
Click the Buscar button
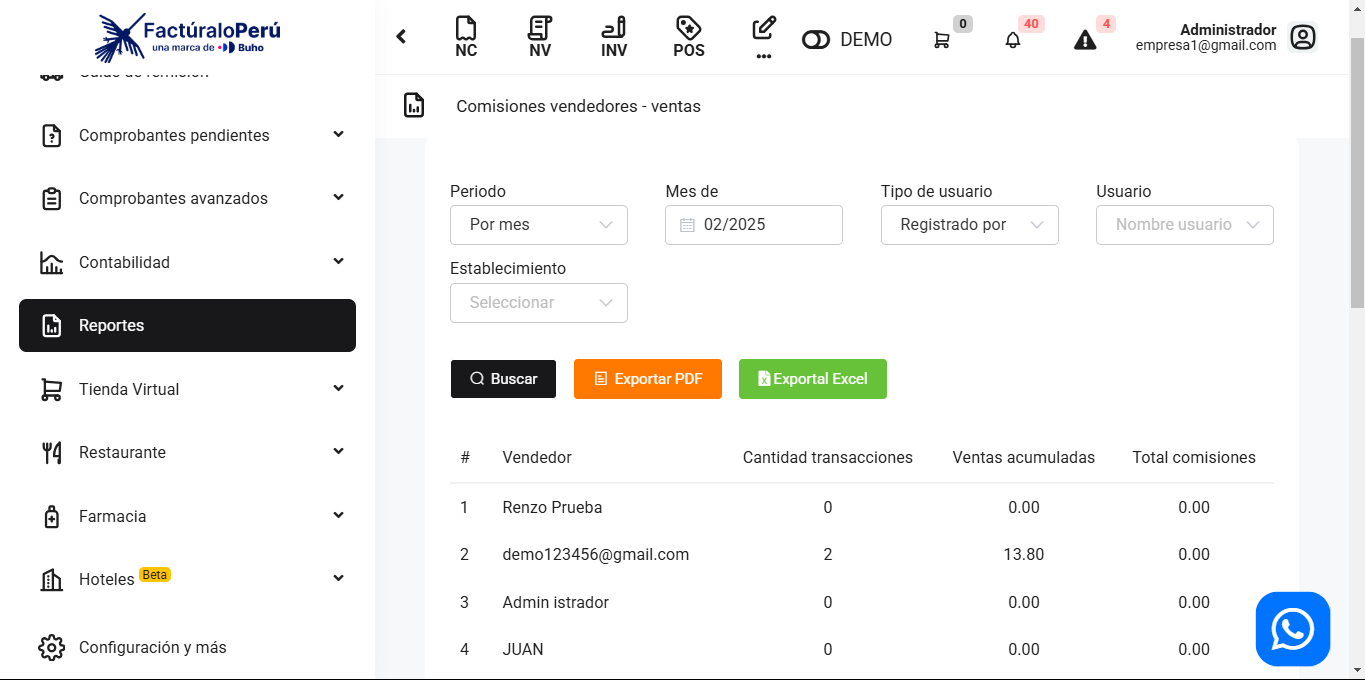(503, 379)
